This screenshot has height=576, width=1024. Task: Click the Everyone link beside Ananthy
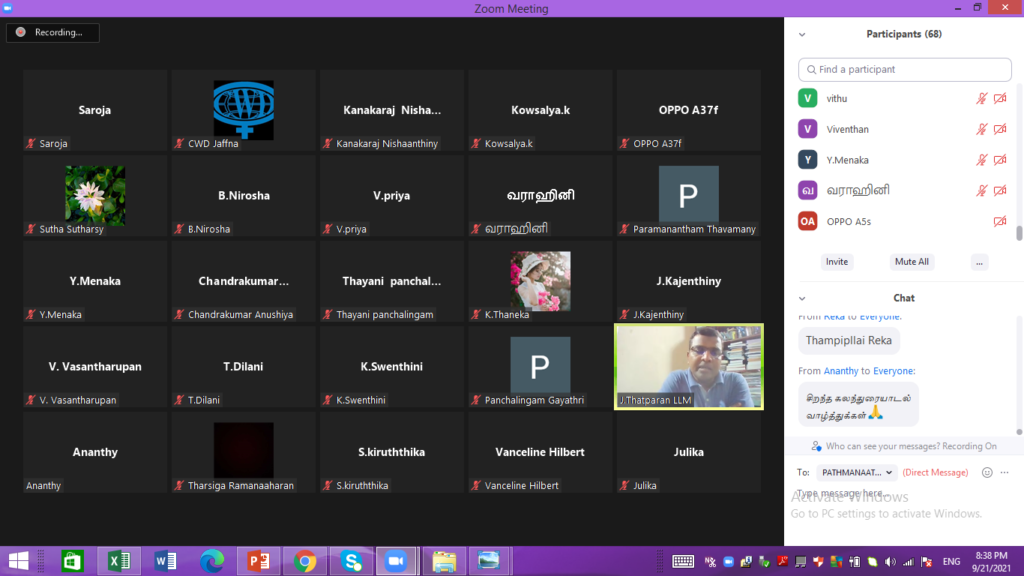(893, 371)
